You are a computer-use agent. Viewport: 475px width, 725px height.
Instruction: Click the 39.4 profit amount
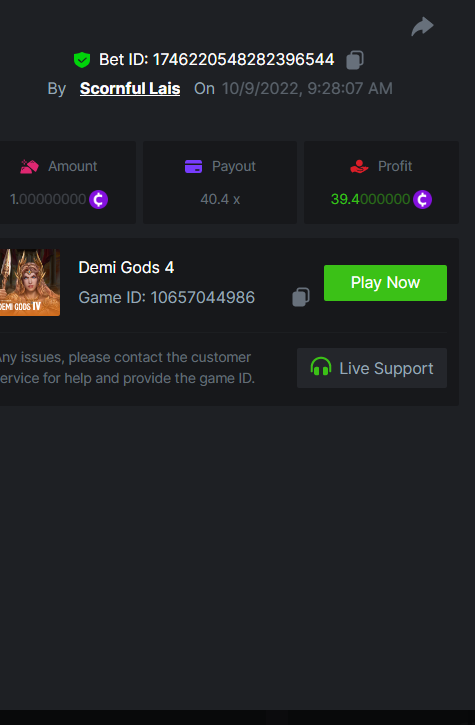click(x=370, y=199)
